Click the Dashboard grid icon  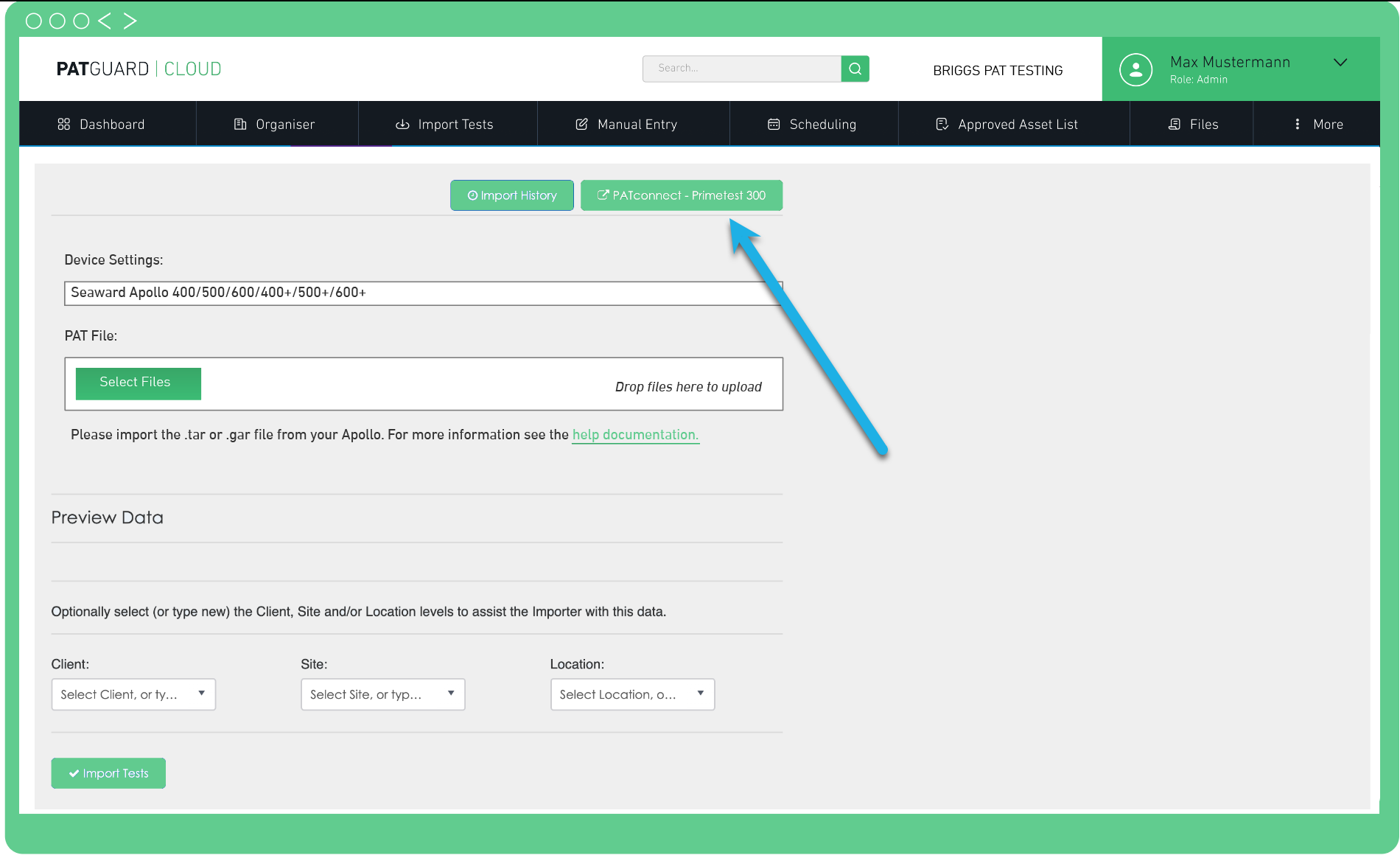64,124
